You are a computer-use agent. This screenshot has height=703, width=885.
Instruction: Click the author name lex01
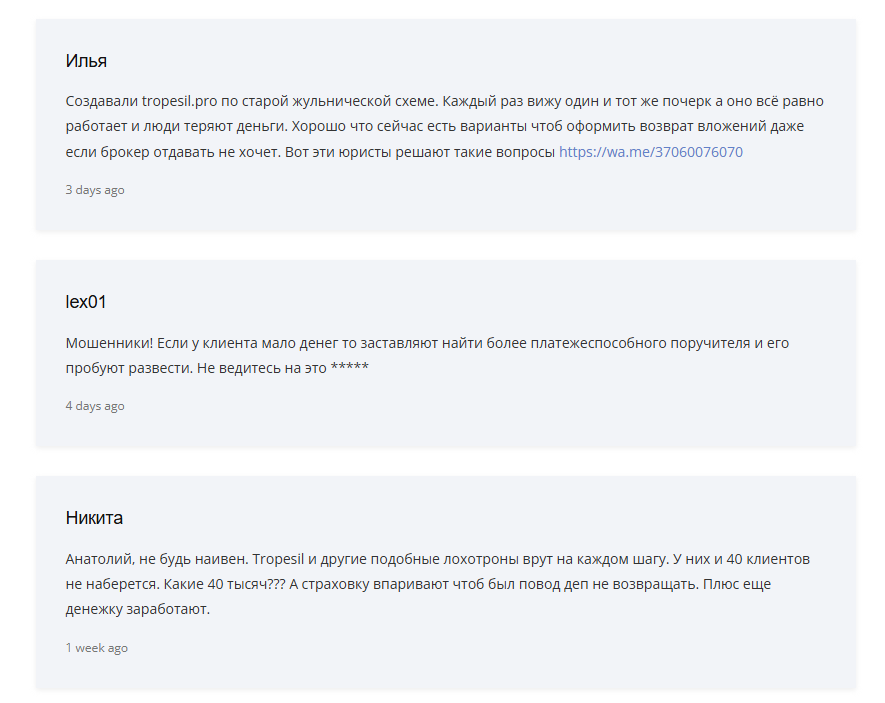pos(86,302)
